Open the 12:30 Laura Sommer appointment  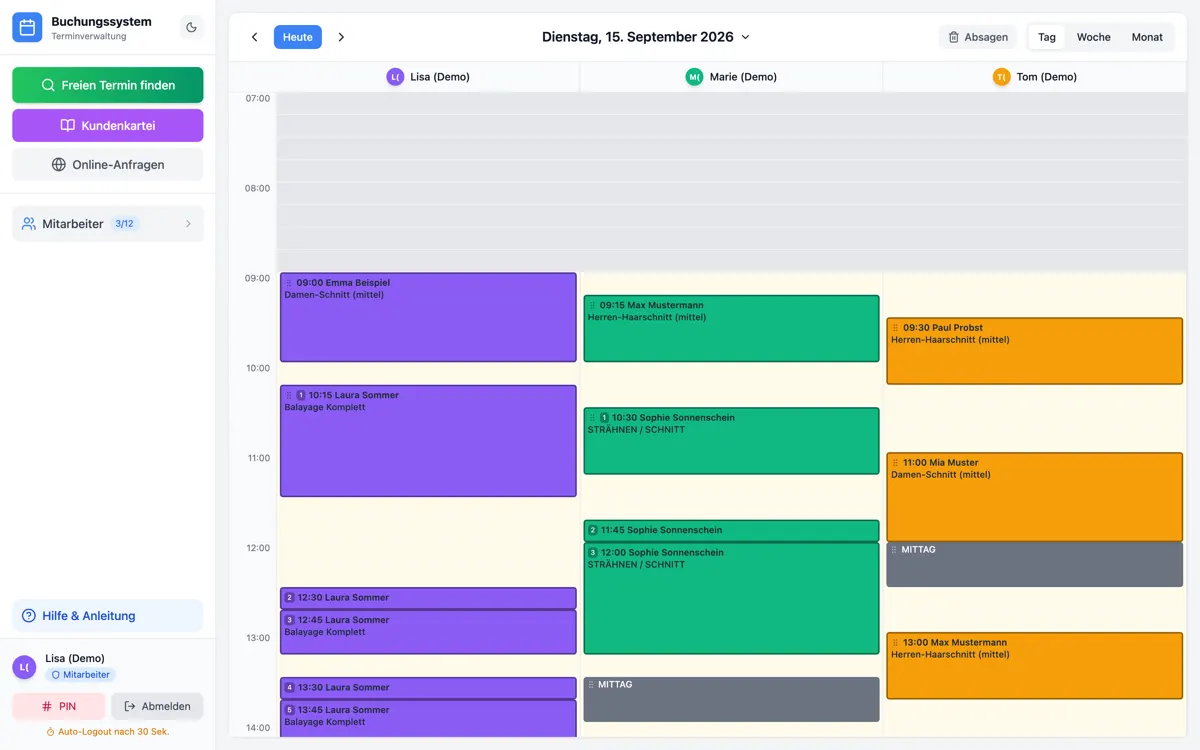[428, 598]
